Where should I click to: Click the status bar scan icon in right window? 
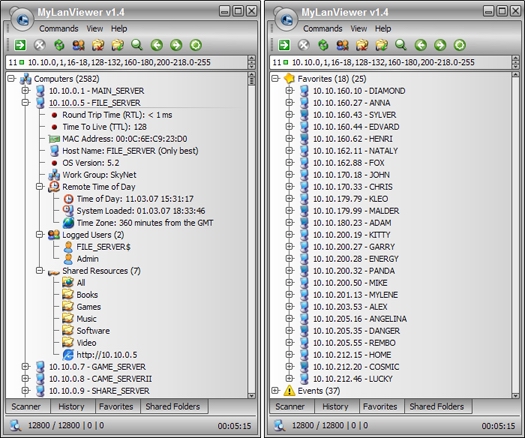[280, 425]
